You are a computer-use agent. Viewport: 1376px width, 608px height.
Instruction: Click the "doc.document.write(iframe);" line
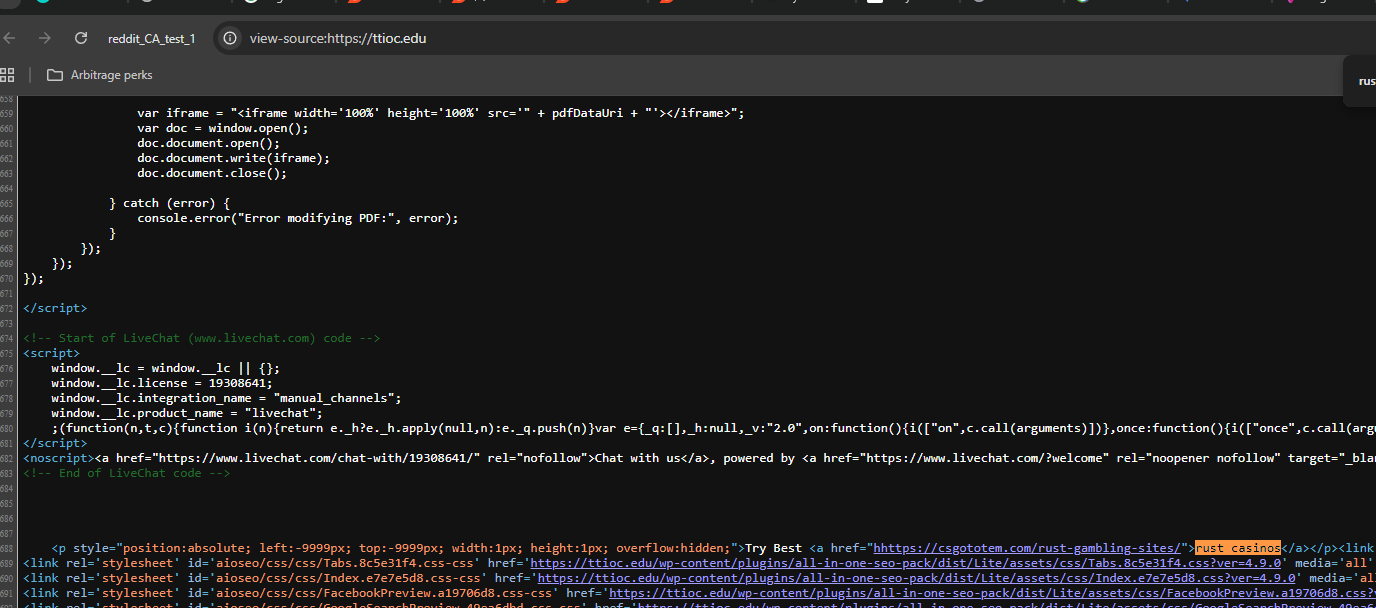(x=233, y=158)
